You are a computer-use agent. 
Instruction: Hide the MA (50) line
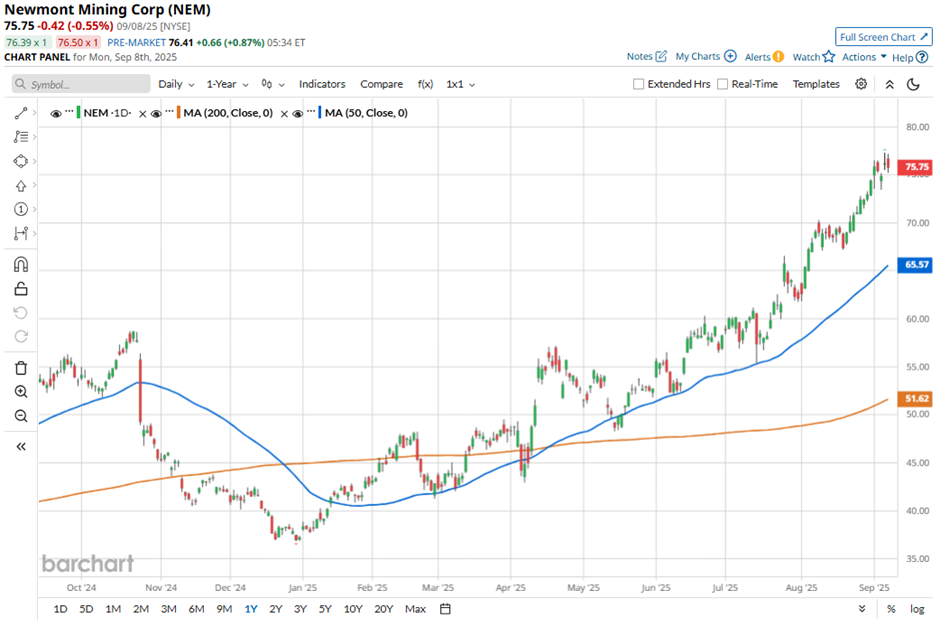tap(297, 113)
